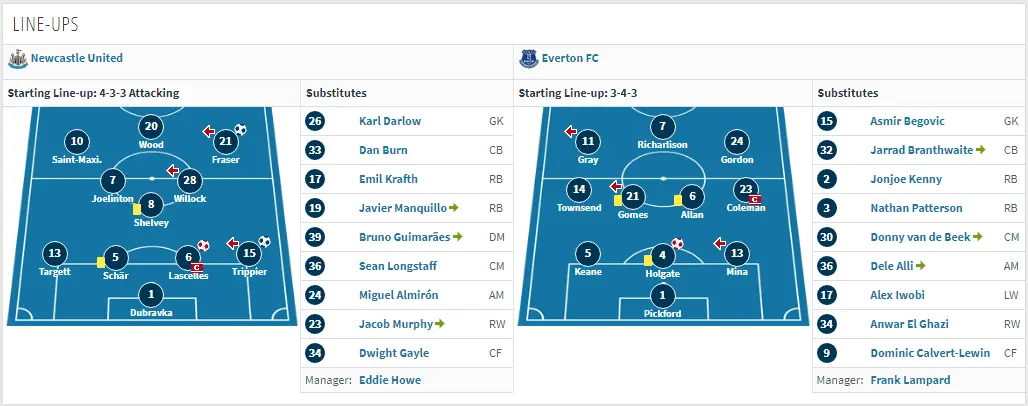Open manager Eddie Howe's profile
Viewport: 1028px width, 406px height.
[390, 380]
